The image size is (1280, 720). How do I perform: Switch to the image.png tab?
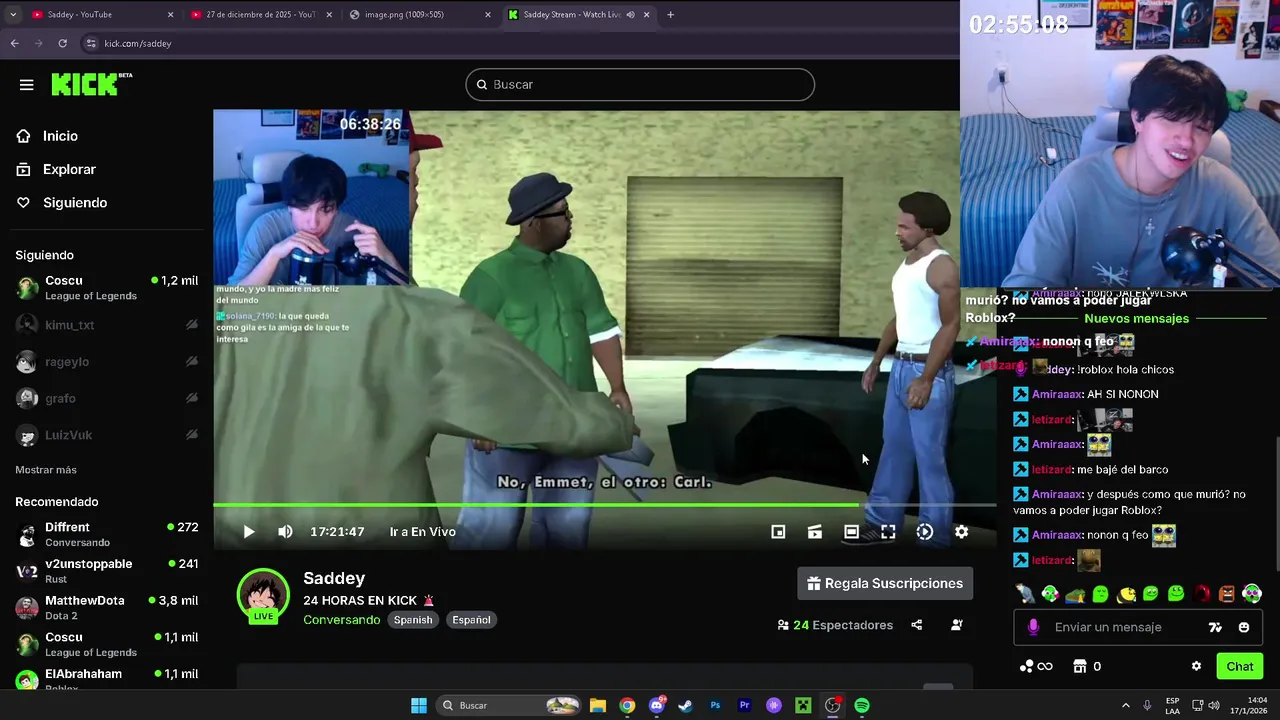click(x=418, y=14)
